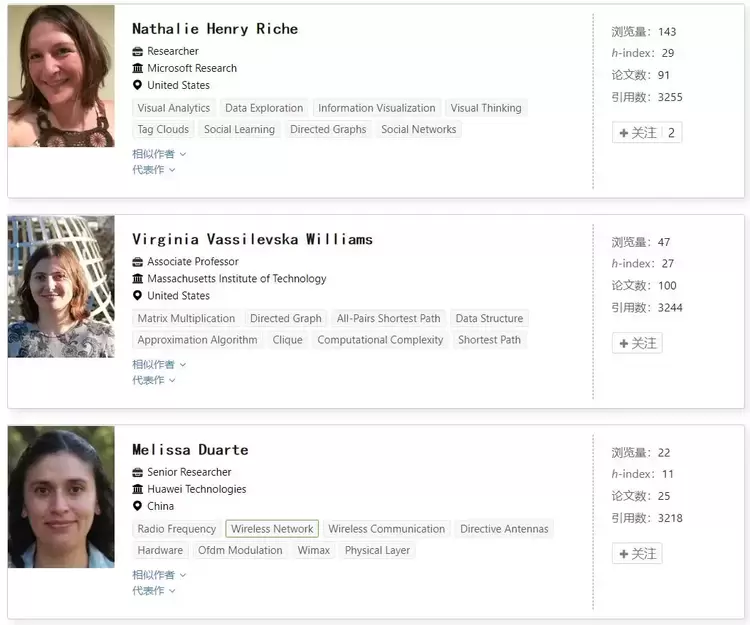Click Virginia Vassilevska Williams' profile photo
Image resolution: width=750 pixels, height=625 pixels.
click(61, 287)
